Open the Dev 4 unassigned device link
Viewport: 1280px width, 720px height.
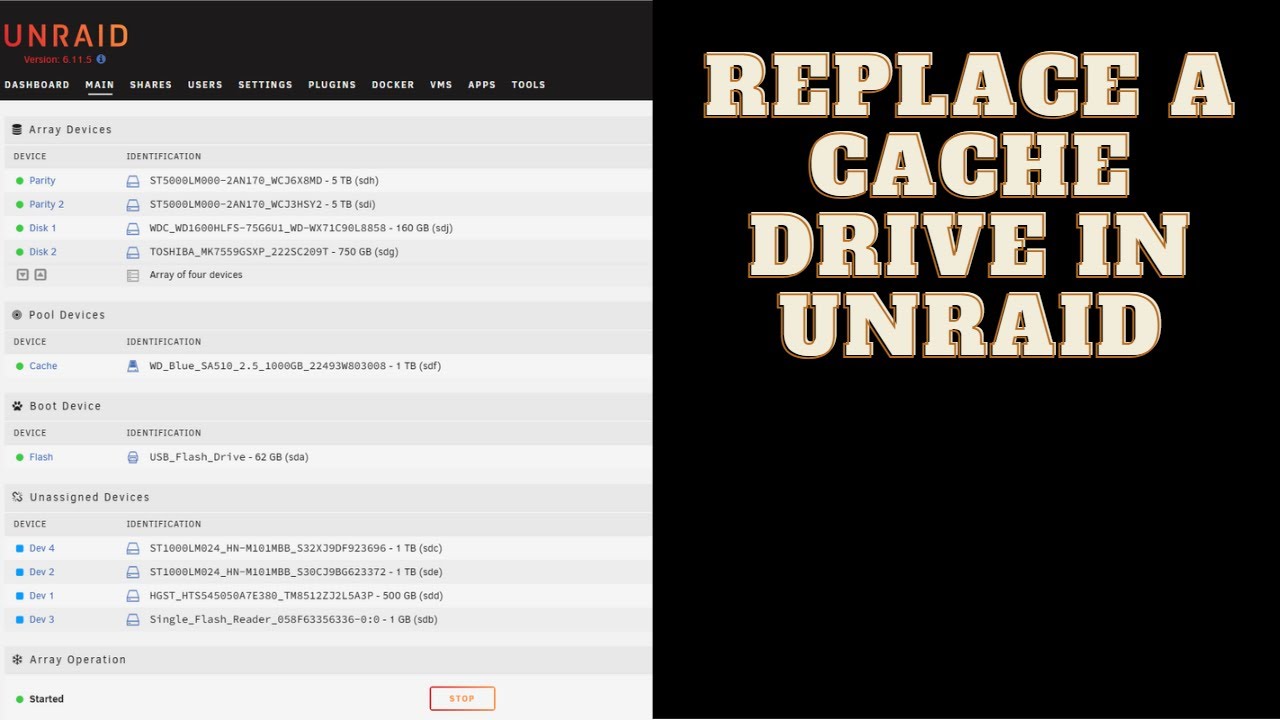[x=42, y=549]
